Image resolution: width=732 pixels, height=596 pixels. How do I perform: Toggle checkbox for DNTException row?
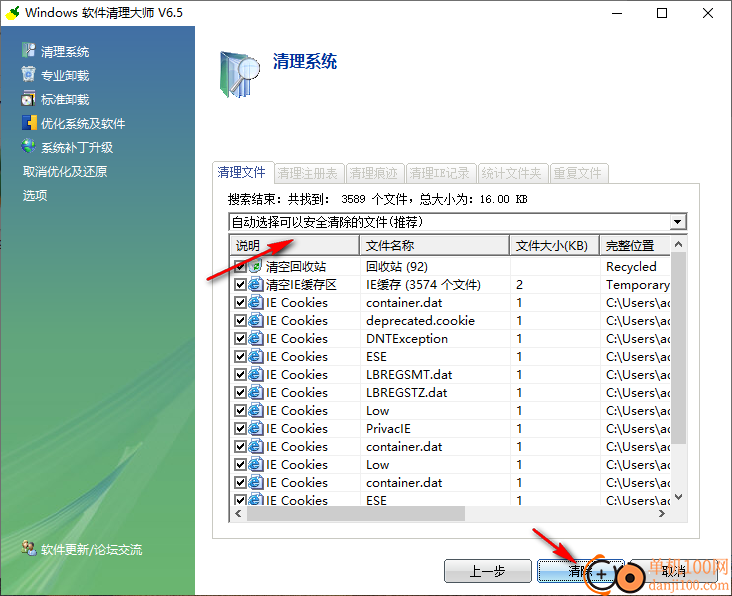tap(240, 338)
